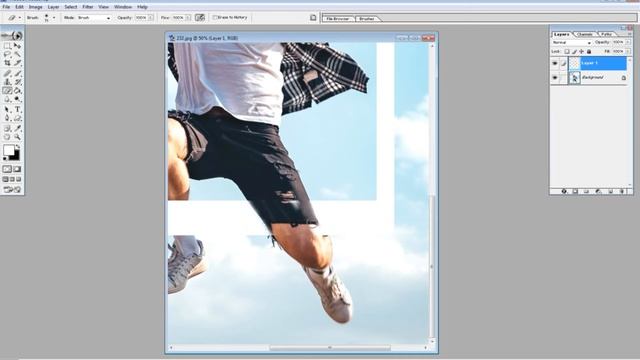Open the File Browser tab
640x360 pixels.
pyautogui.click(x=338, y=19)
